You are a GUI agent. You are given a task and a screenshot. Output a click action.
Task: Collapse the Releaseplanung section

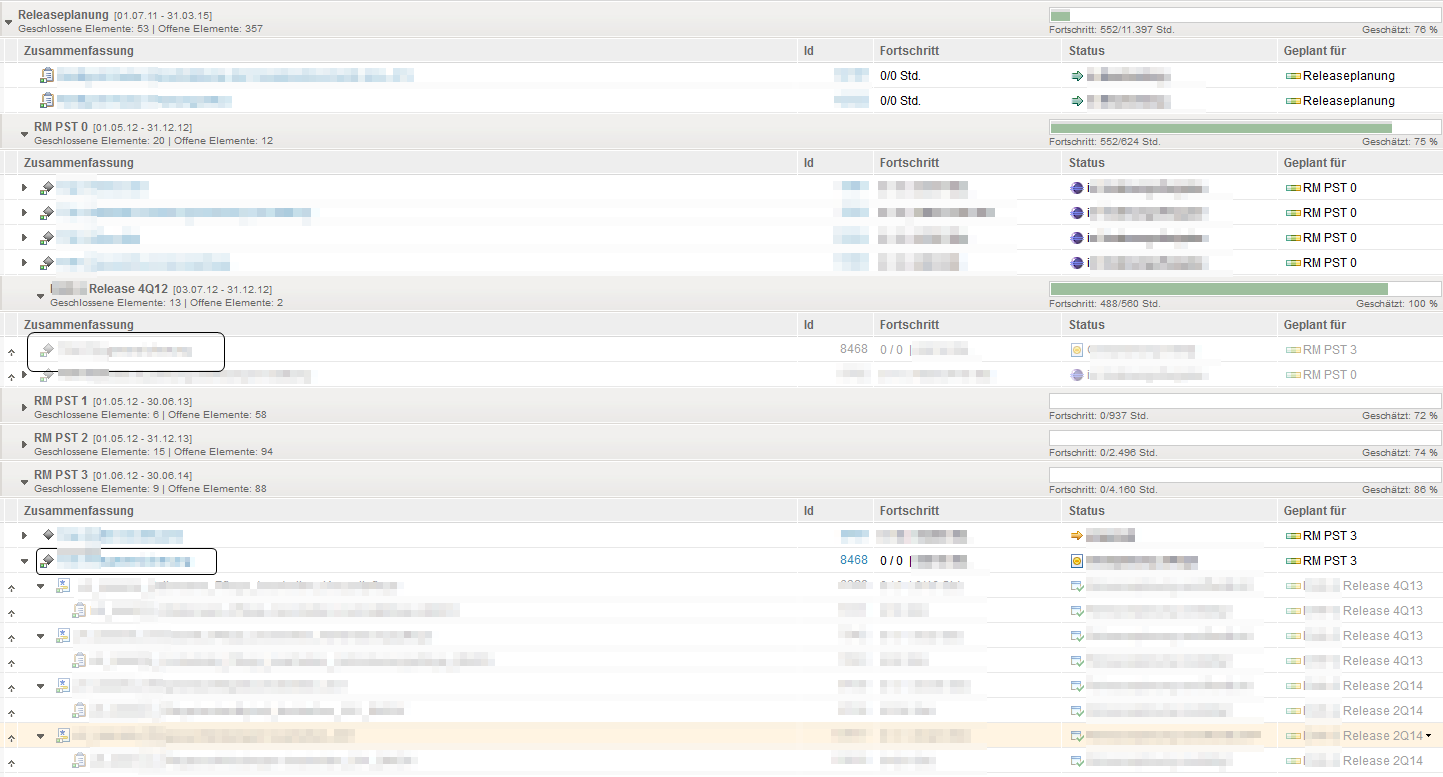pyautogui.click(x=9, y=20)
